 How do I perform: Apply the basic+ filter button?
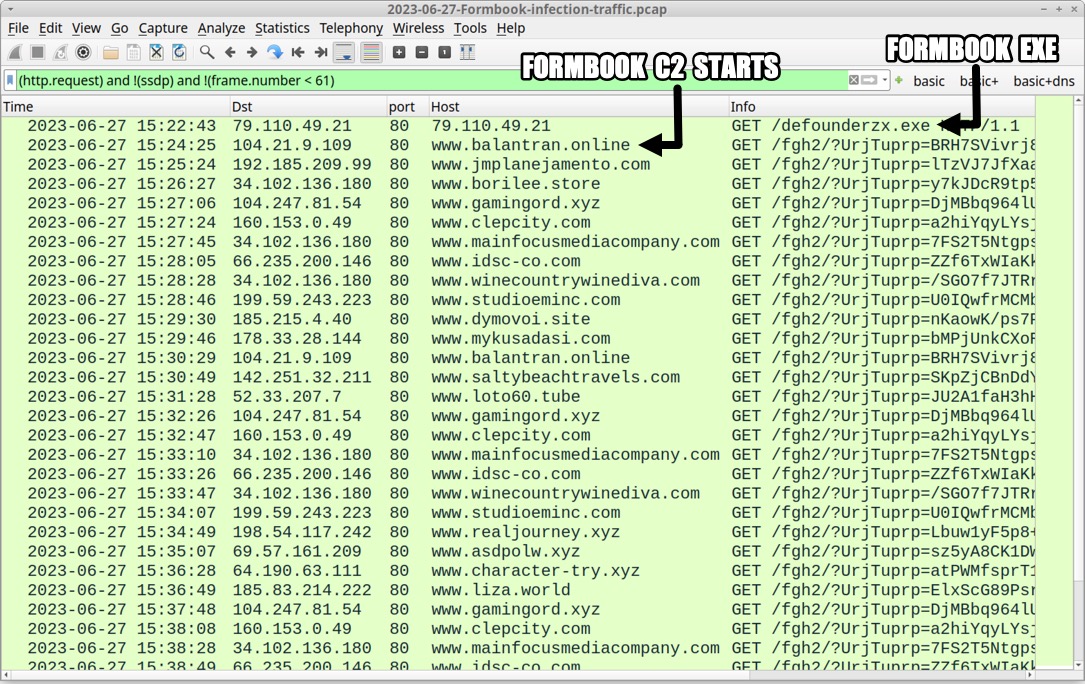pos(979,81)
